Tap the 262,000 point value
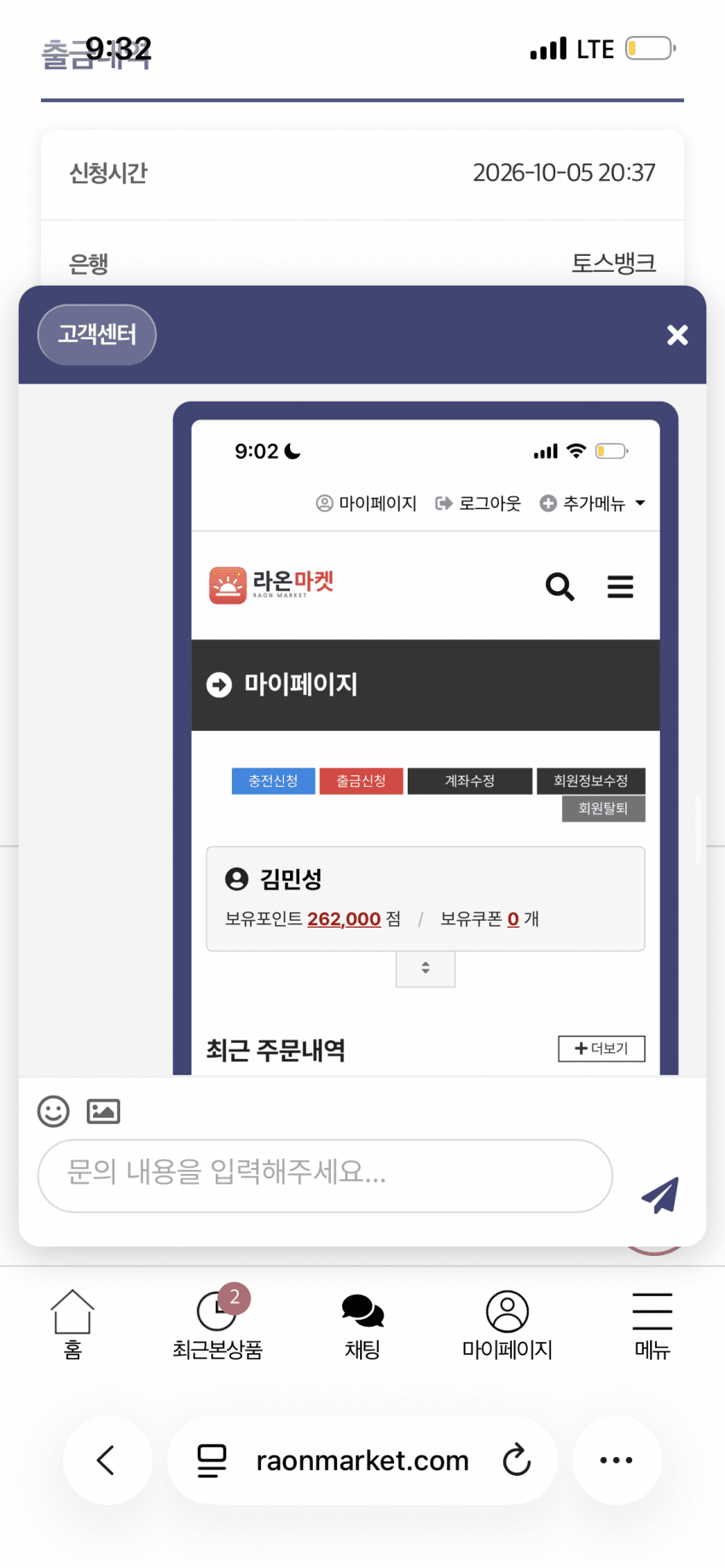 344,919
